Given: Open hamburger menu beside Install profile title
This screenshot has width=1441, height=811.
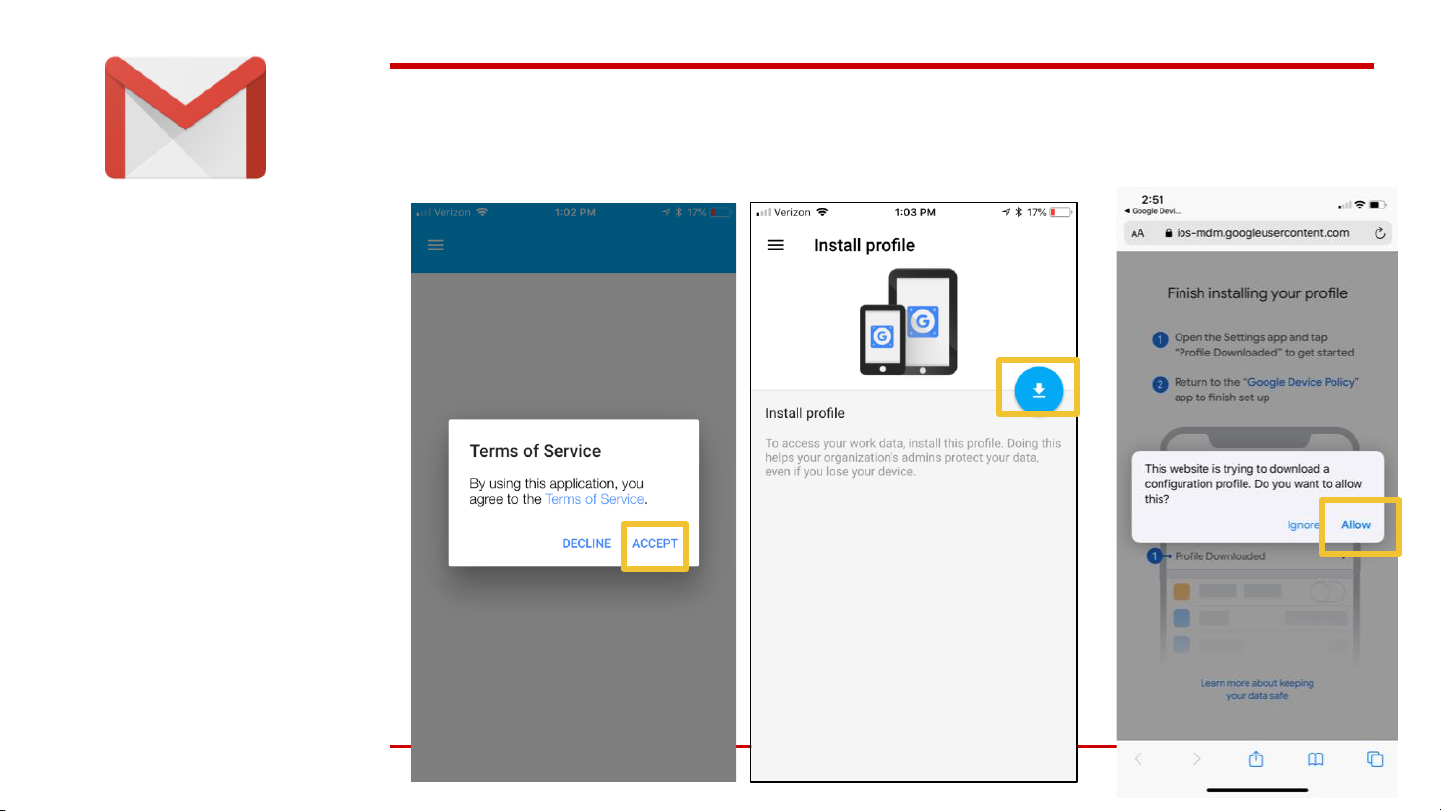Looking at the screenshot, I should tap(775, 245).
